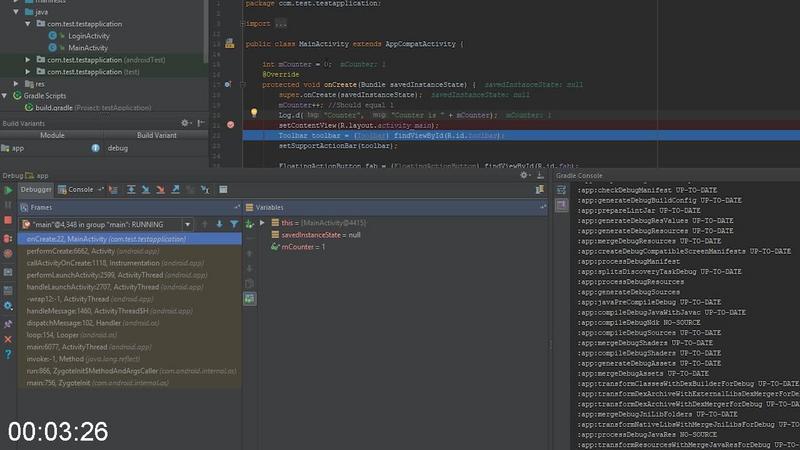
Task: Expand the res folder
Action: coord(16,84)
